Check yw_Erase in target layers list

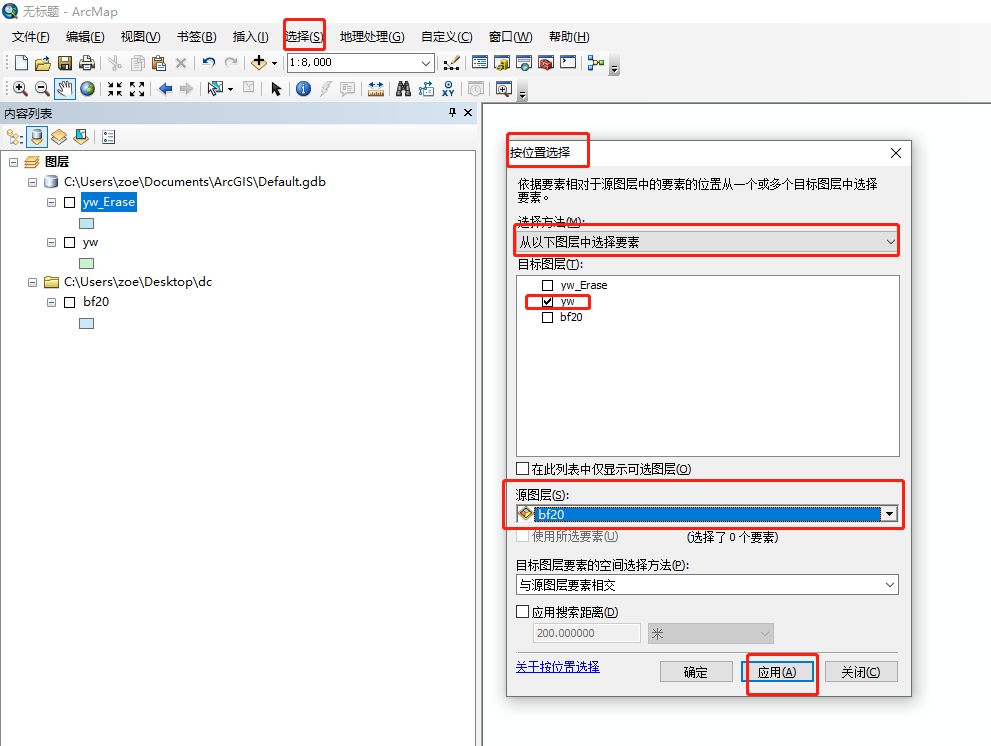(547, 286)
